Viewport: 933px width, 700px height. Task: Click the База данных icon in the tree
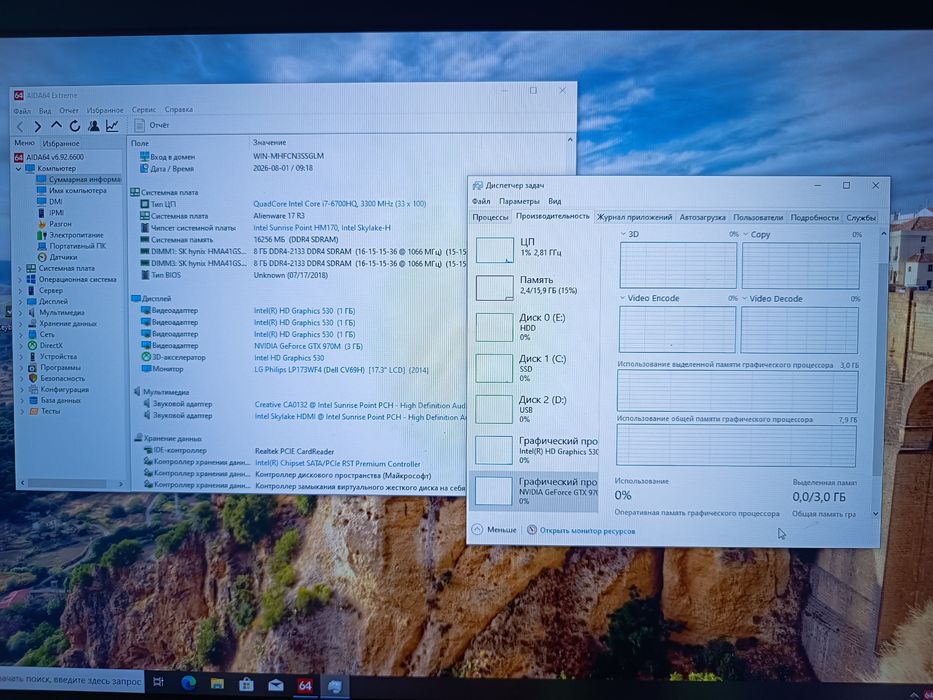tap(33, 401)
